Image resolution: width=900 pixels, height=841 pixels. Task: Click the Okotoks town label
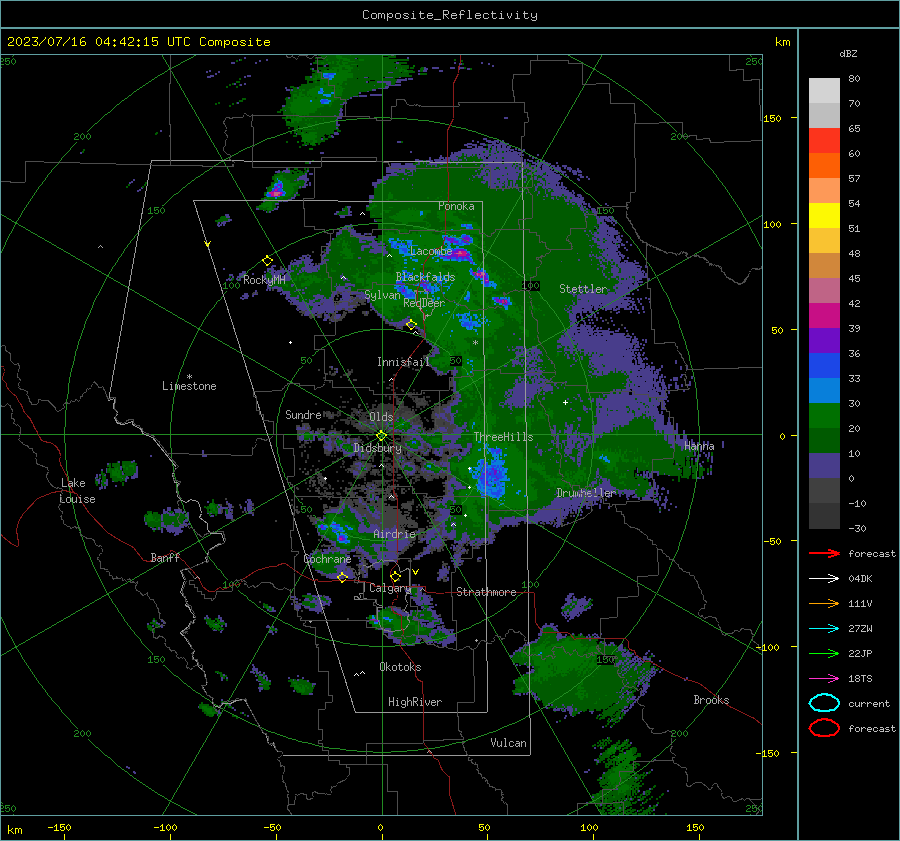pos(400,667)
